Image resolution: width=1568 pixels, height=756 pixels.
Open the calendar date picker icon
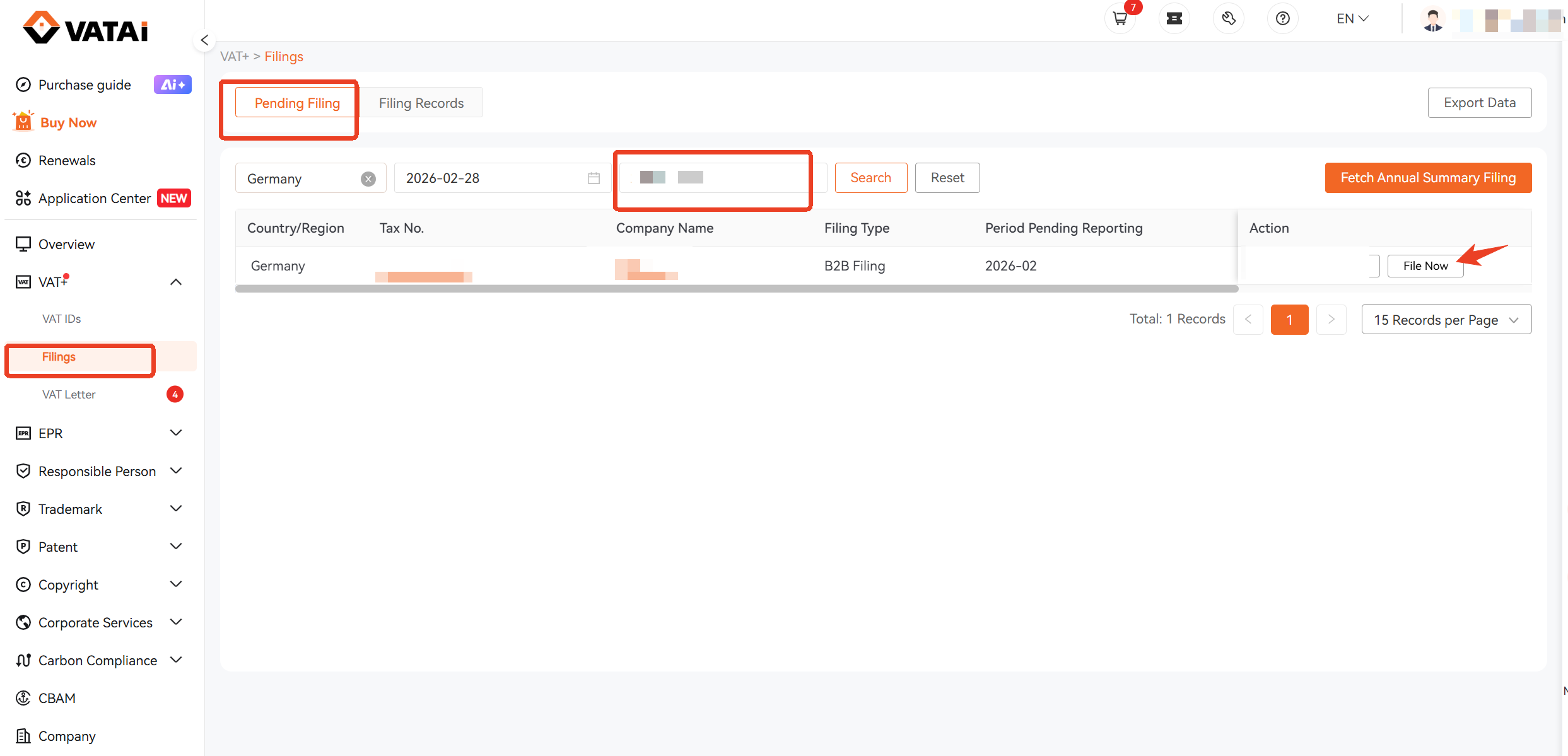594,178
